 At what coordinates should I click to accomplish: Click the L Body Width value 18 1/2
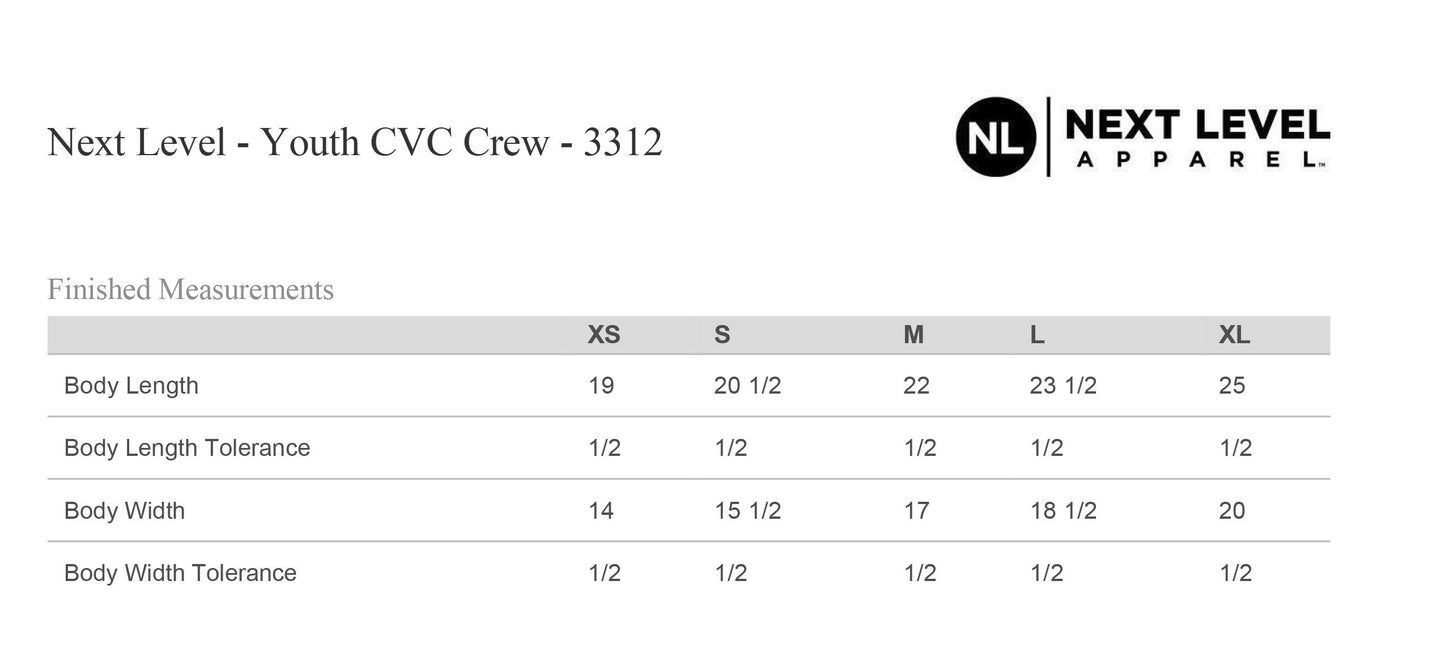pyautogui.click(x=1063, y=511)
